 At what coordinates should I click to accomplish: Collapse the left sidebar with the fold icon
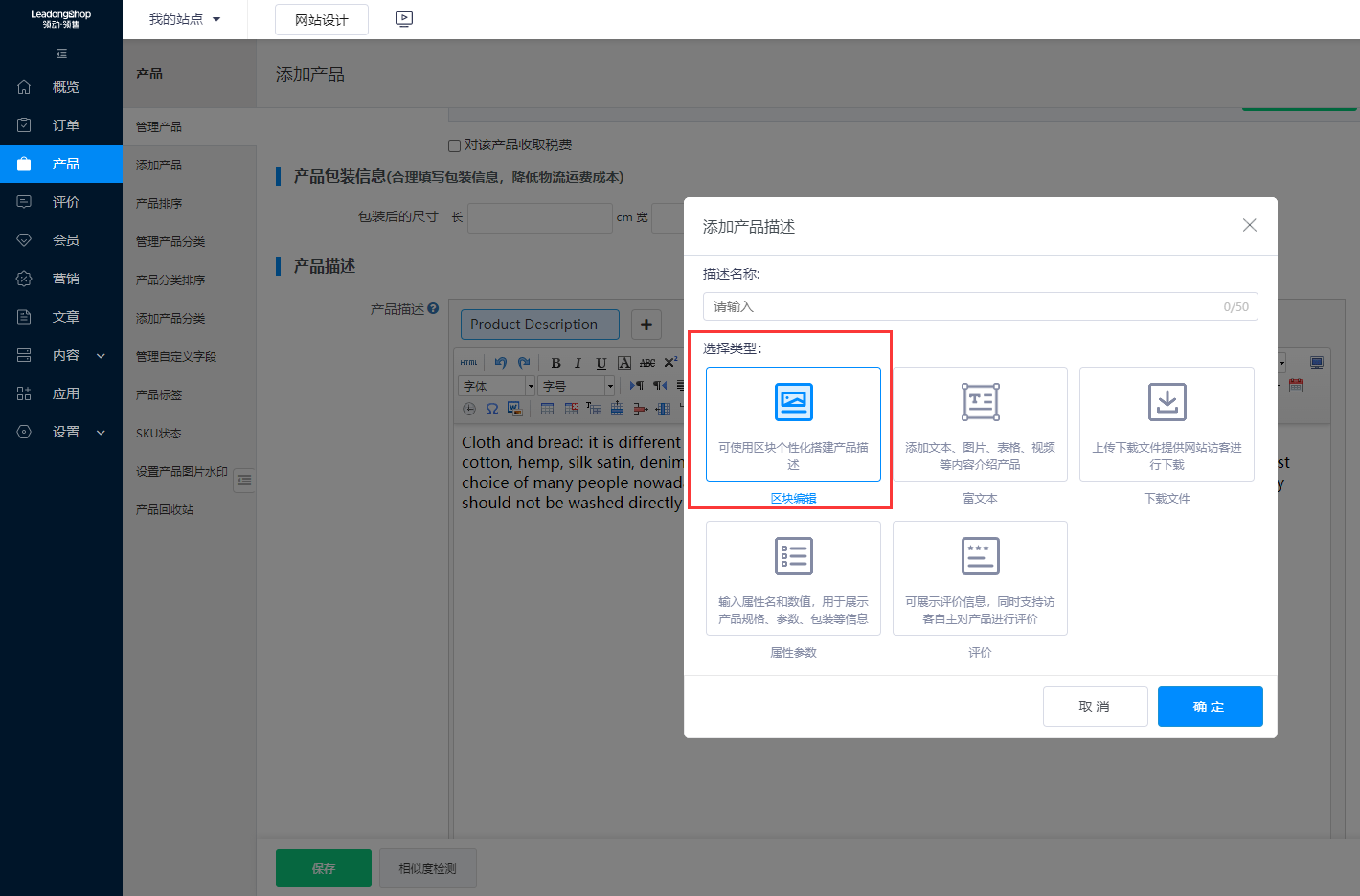pyautogui.click(x=61, y=54)
